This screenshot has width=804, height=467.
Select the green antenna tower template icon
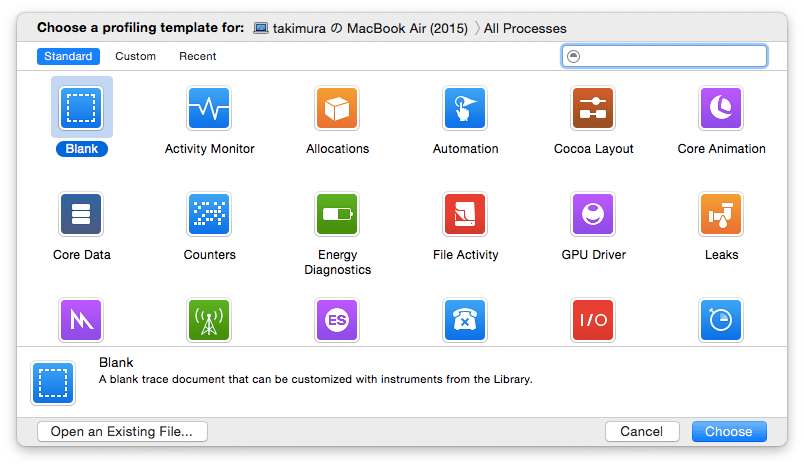[209, 320]
